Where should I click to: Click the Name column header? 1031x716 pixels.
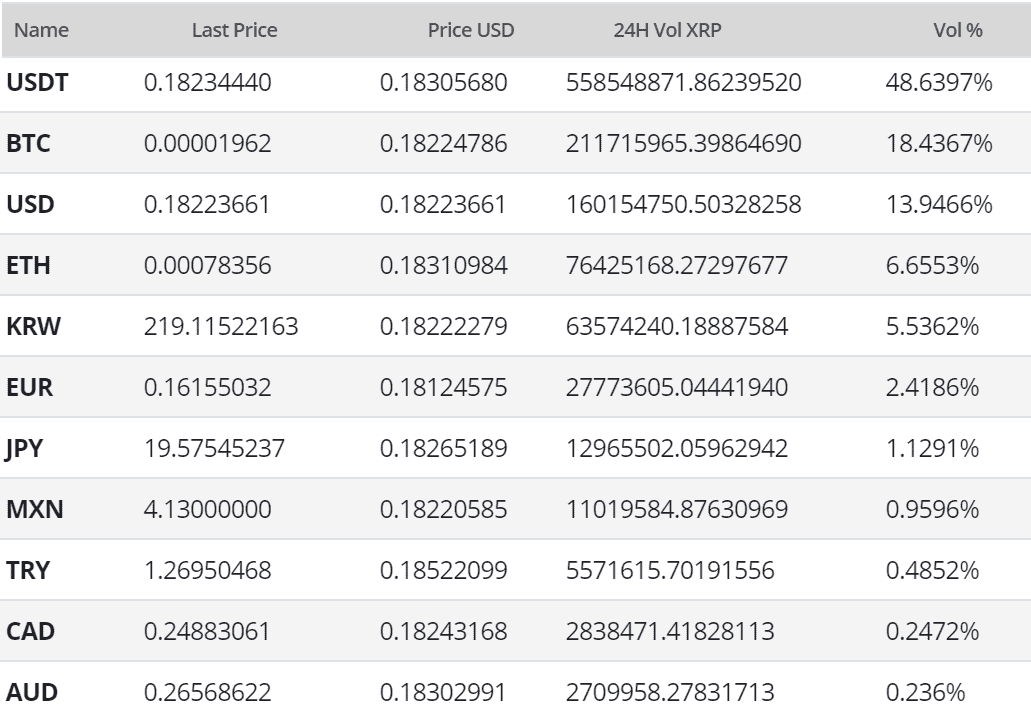[42, 30]
